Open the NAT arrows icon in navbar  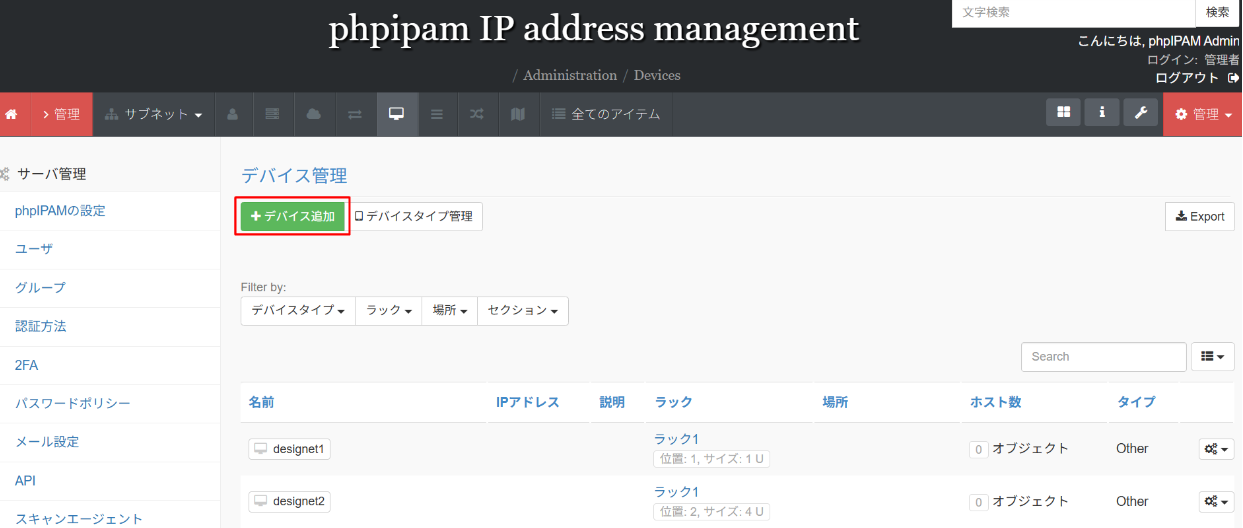tap(355, 114)
